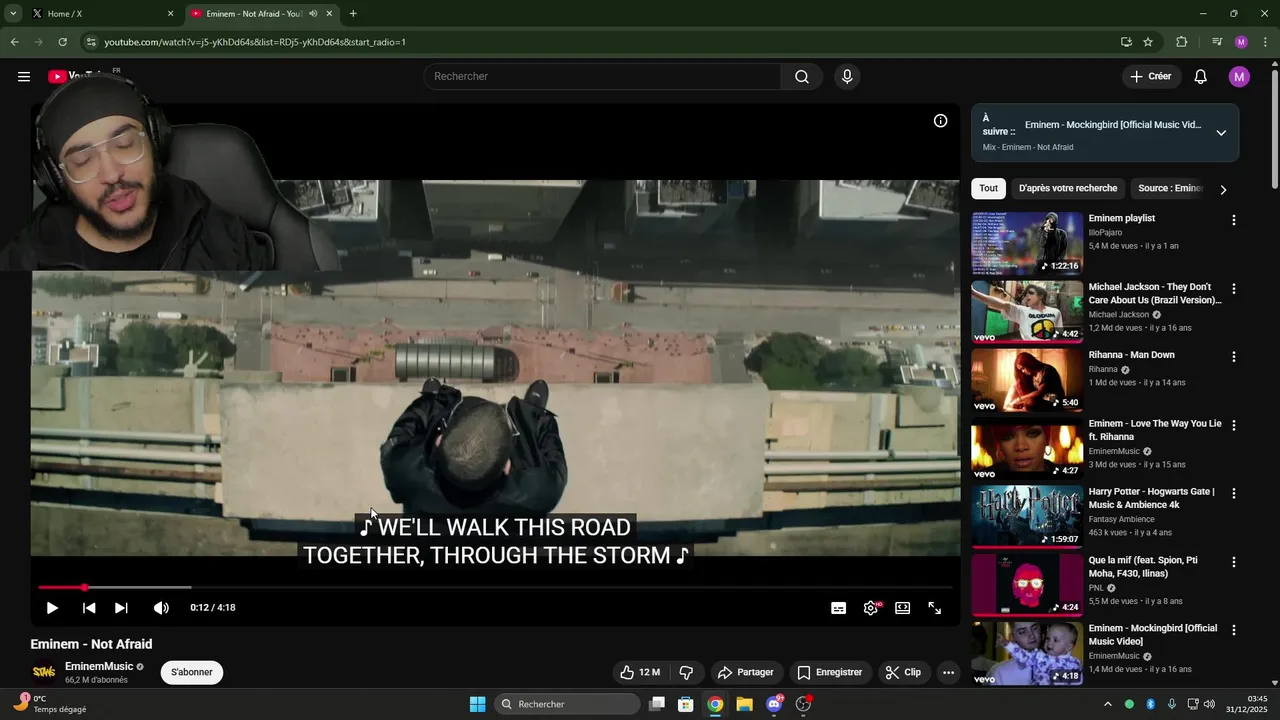Click the EminemMusic channel avatar
Viewport: 1280px width, 720px height.
click(44, 672)
